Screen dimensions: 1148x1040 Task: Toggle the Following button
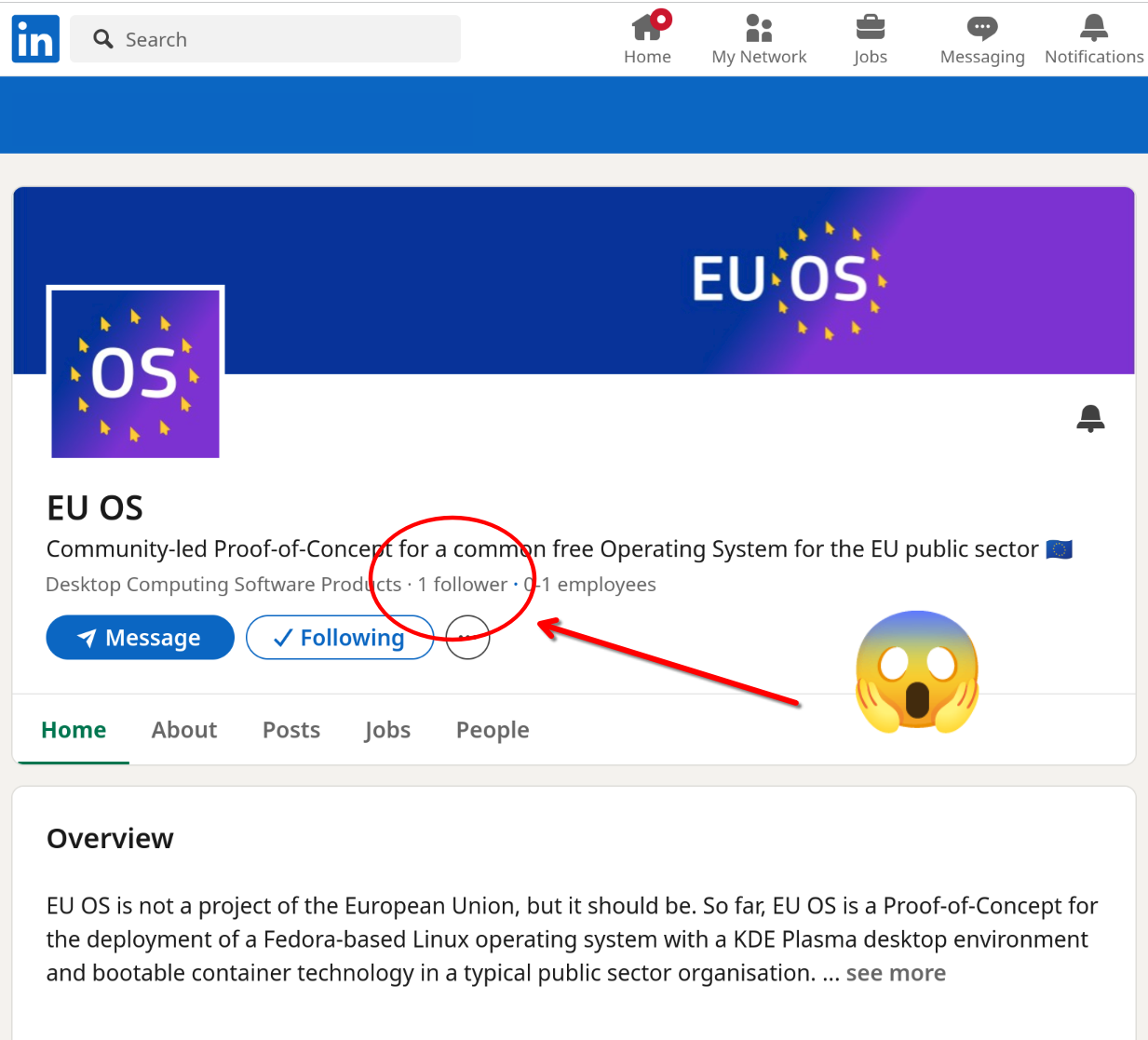[340, 638]
